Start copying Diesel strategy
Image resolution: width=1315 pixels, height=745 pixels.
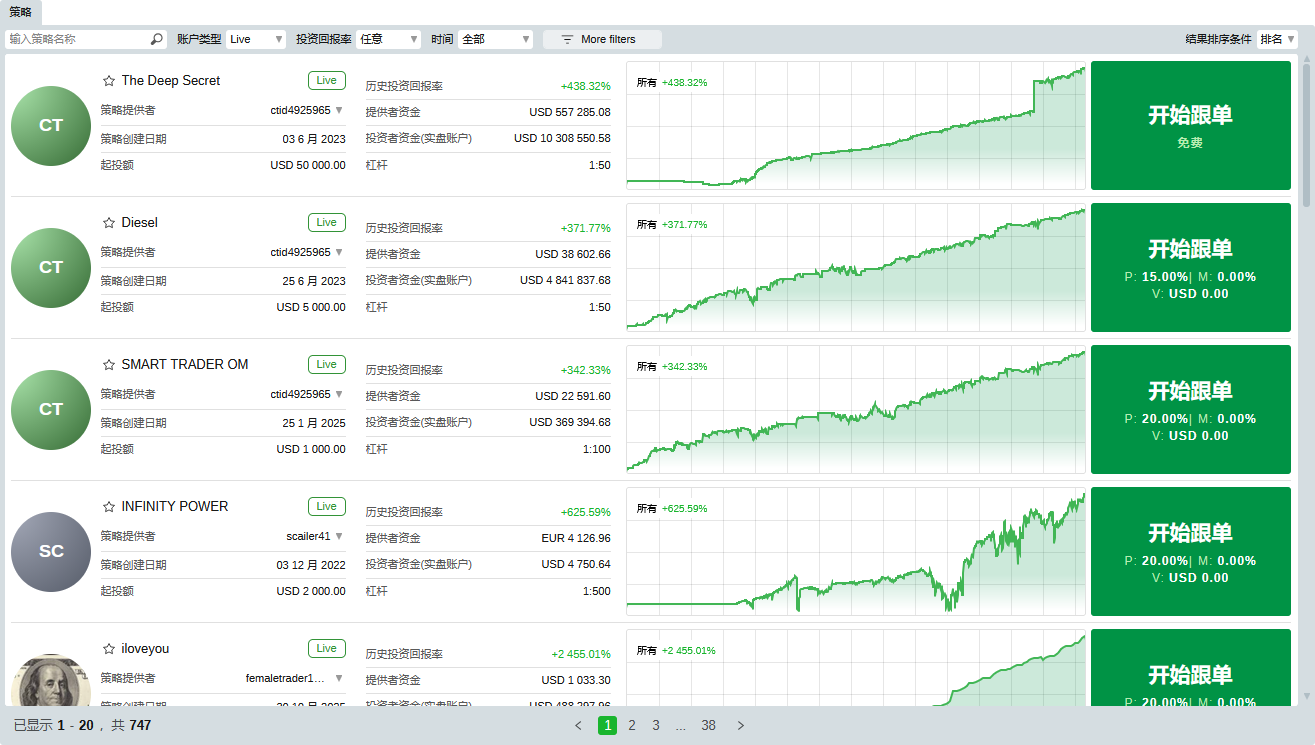[1190, 268]
